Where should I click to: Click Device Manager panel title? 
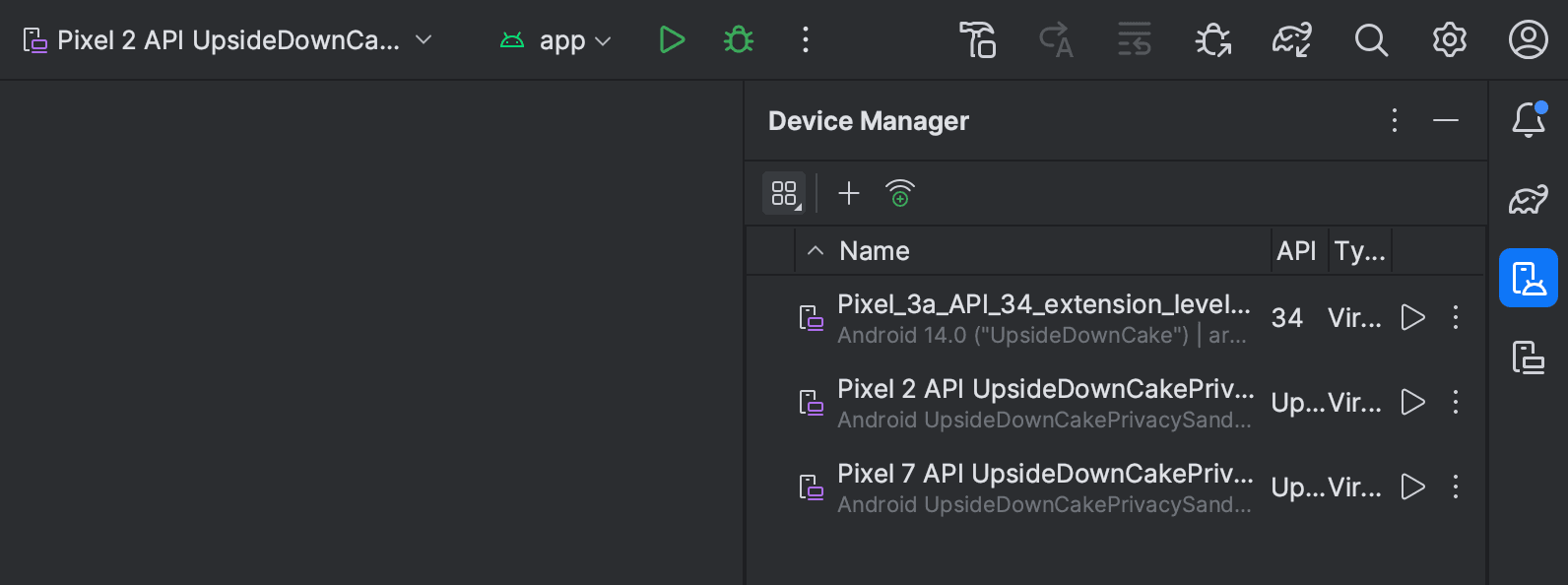tap(869, 121)
